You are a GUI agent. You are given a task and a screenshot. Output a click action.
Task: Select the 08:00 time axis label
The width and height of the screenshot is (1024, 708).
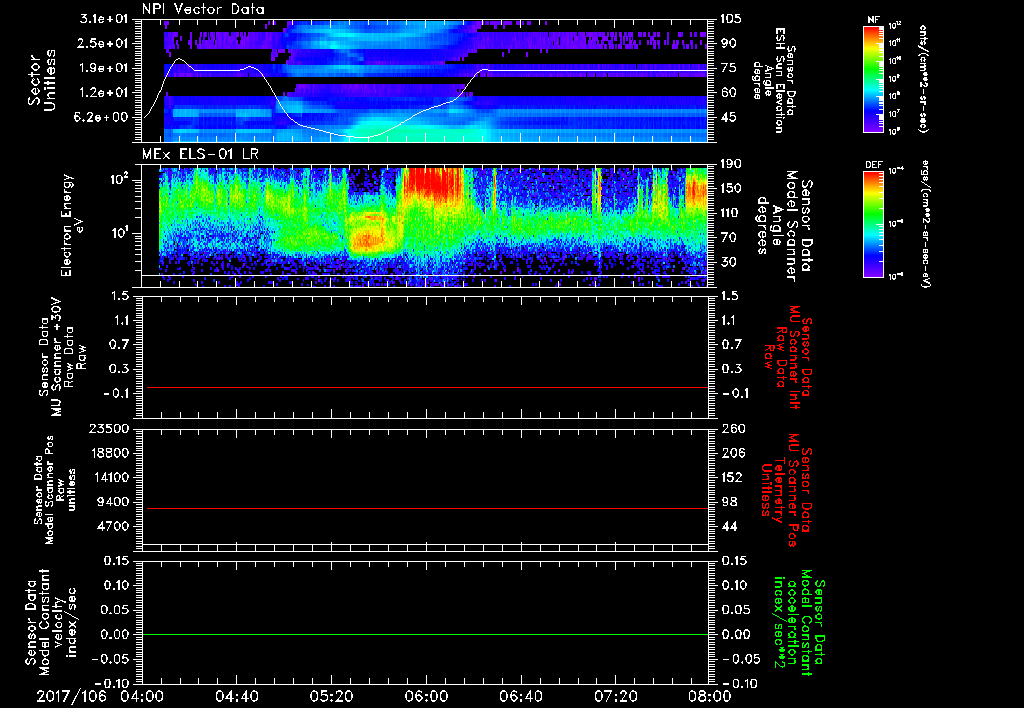pos(709,696)
